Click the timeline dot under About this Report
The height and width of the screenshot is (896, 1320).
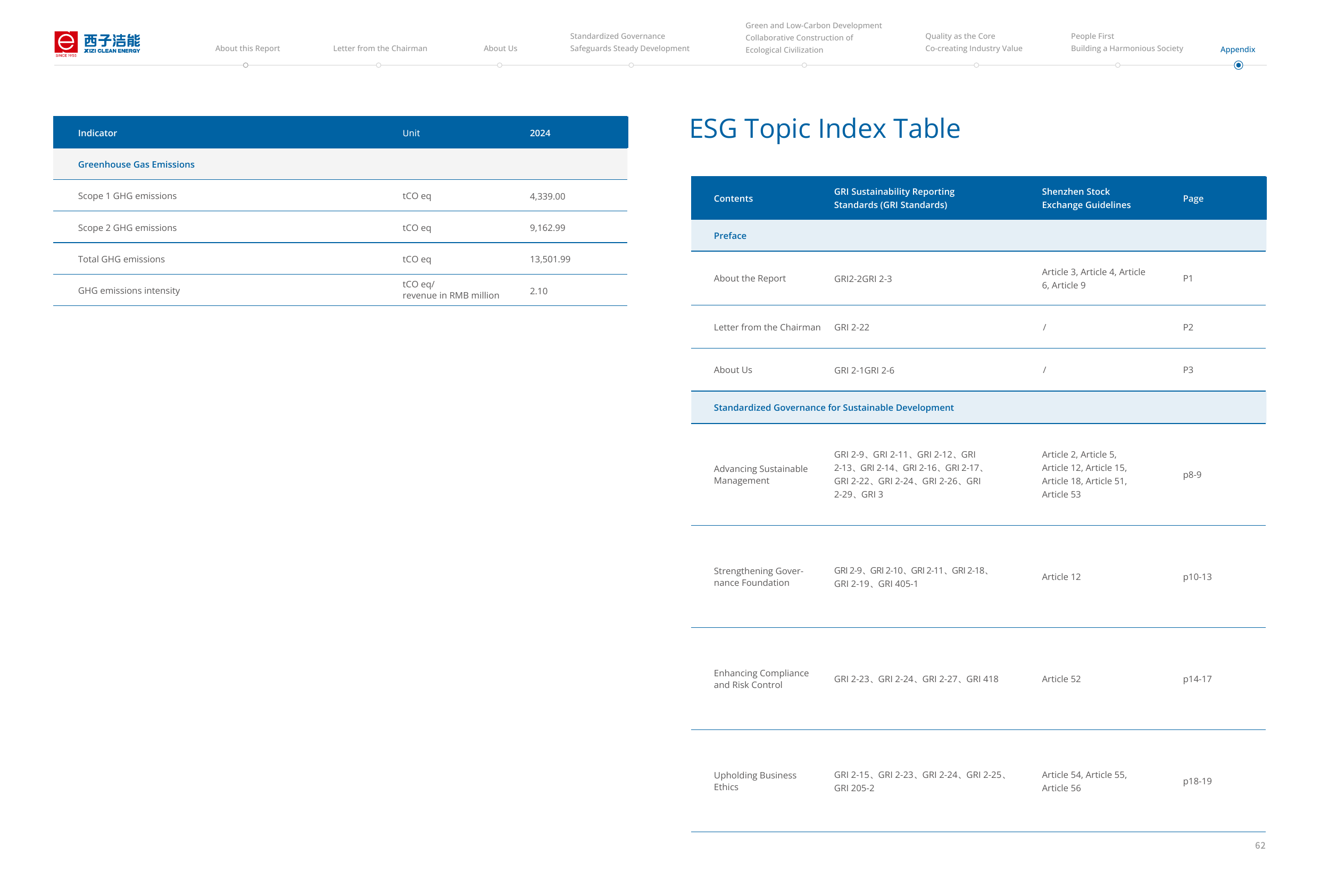[x=245, y=65]
